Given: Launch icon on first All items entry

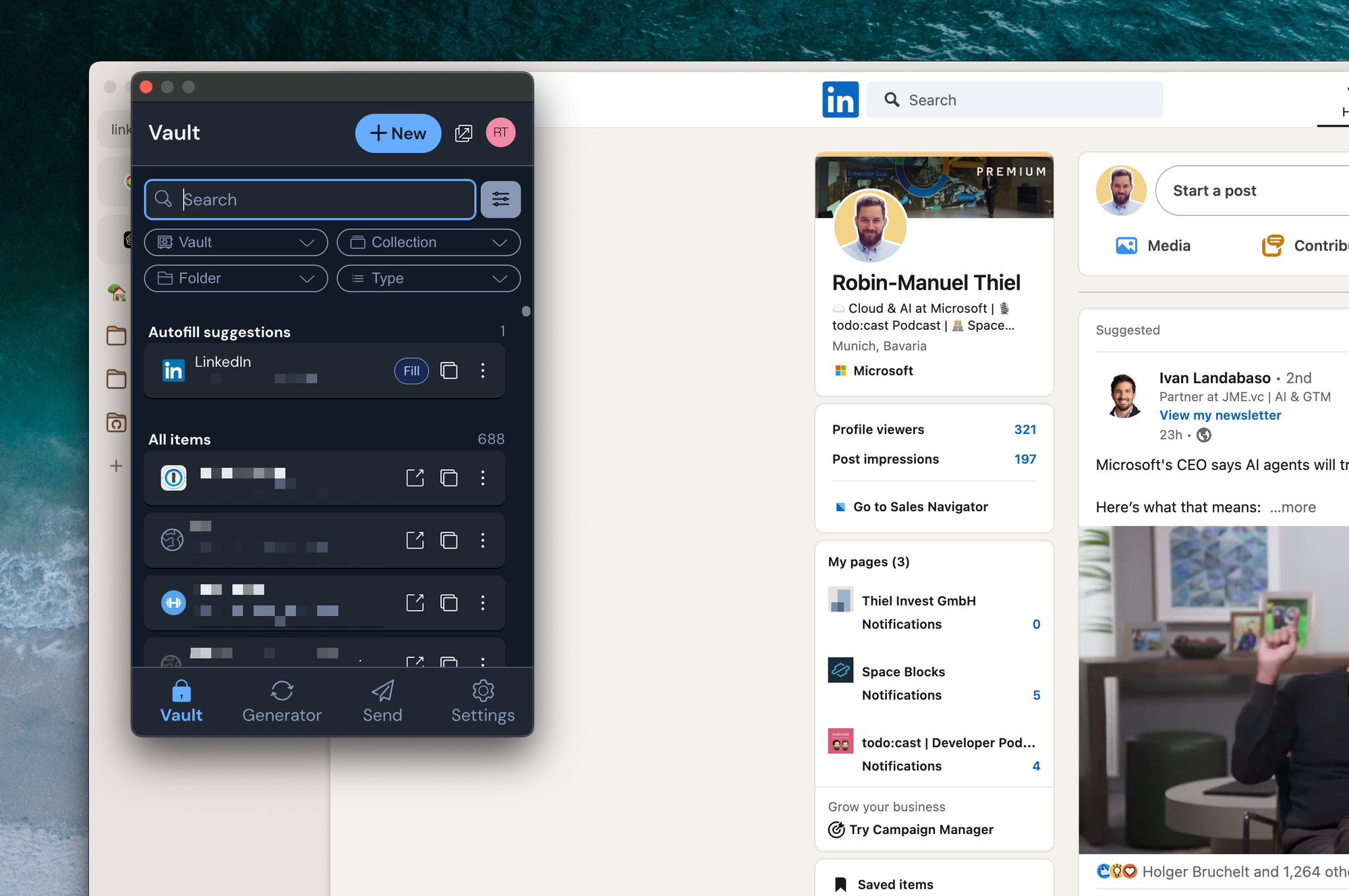Looking at the screenshot, I should [415, 478].
